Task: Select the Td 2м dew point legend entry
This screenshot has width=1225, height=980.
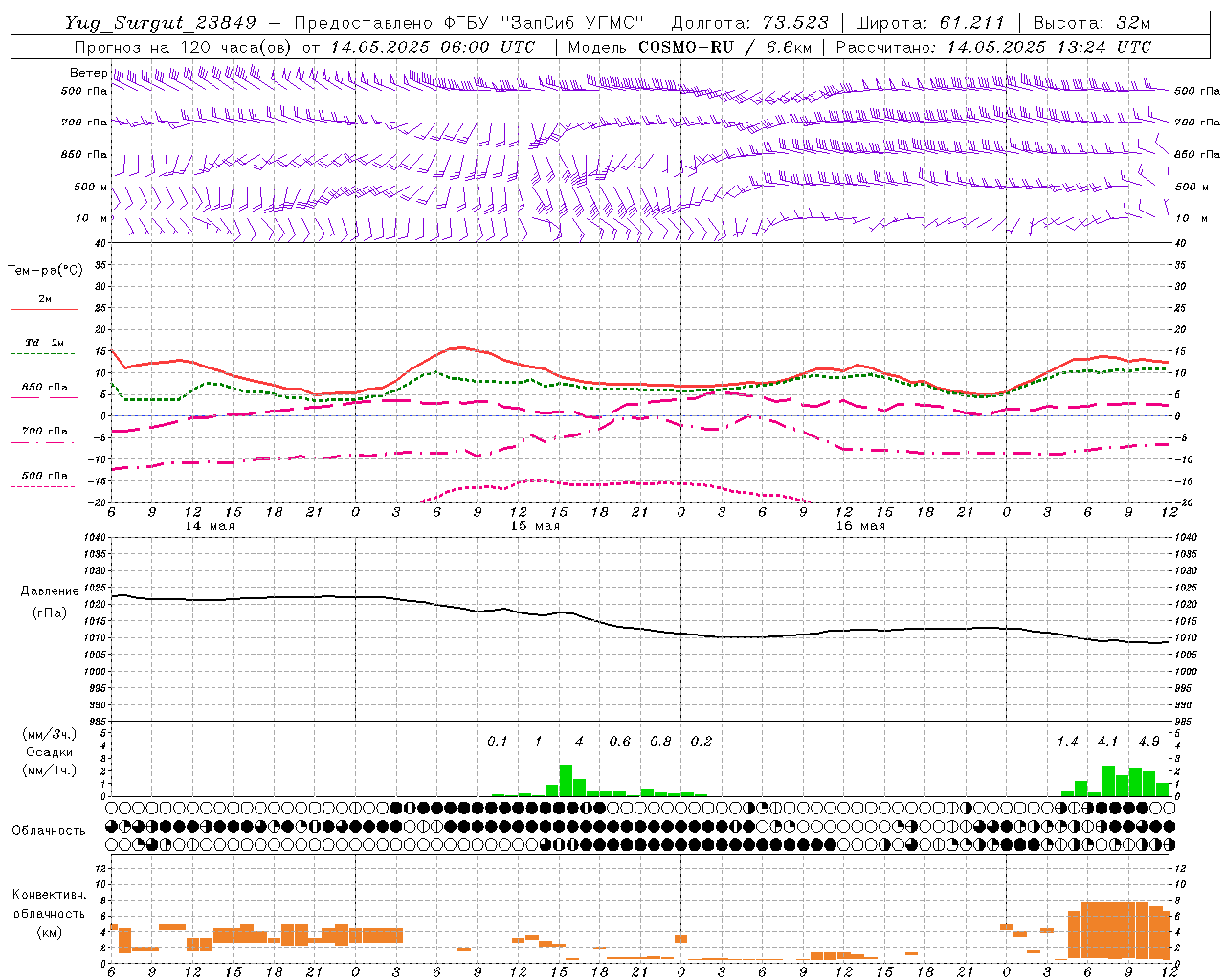Action: (x=45, y=343)
